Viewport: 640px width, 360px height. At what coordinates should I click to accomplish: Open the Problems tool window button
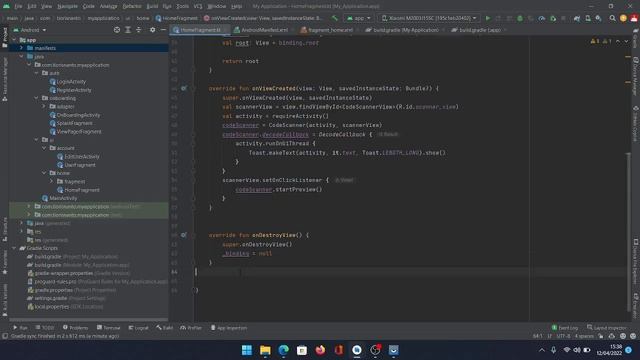click(x=76, y=328)
